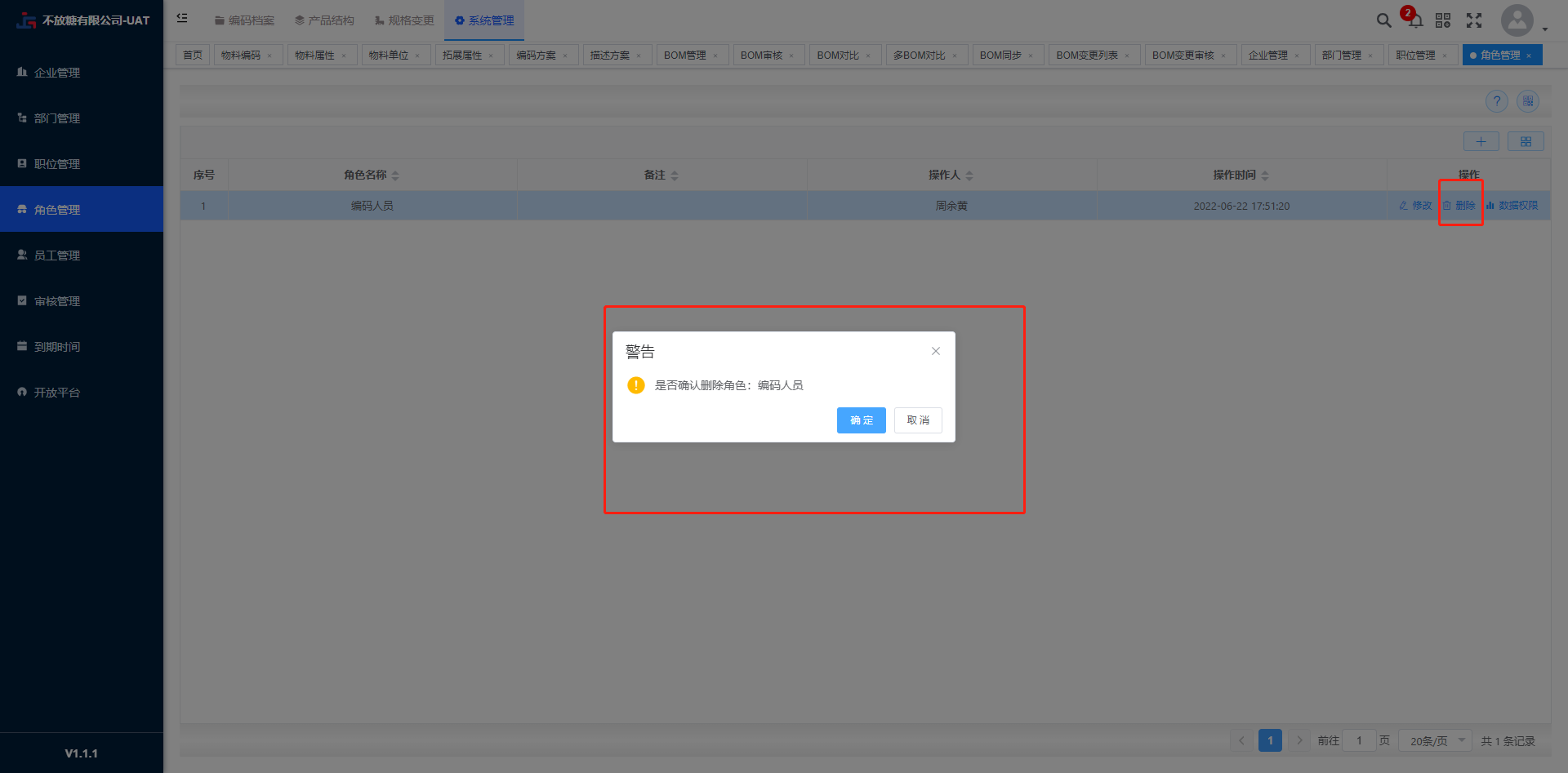Click 删除 link for 编码人员
Screen dimensions: 1568x773
[1459, 206]
